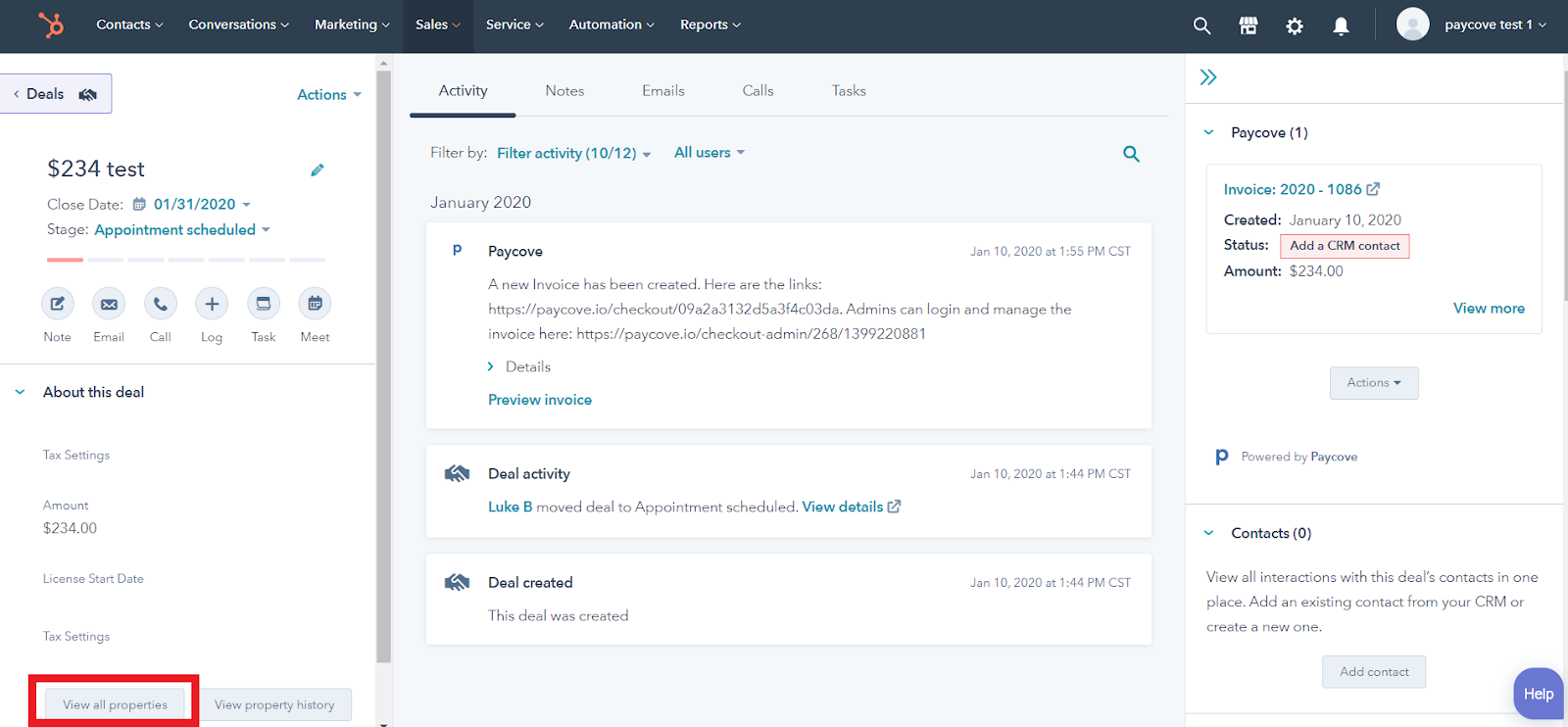
Task: Open the Marketing menu
Action: pyautogui.click(x=352, y=24)
